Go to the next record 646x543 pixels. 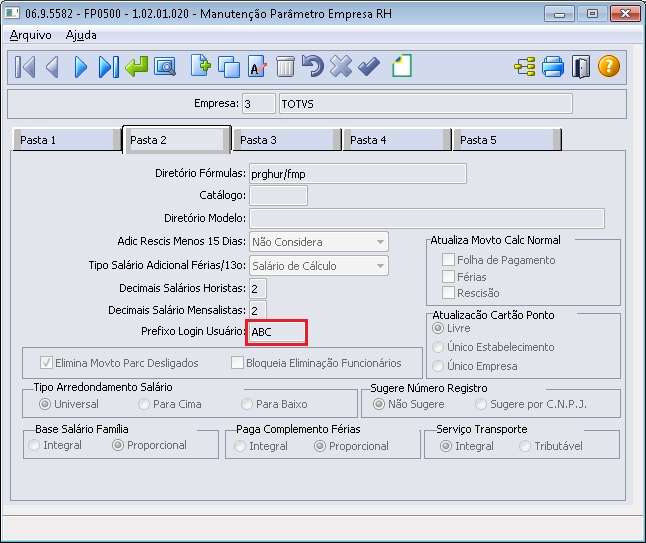click(81, 67)
